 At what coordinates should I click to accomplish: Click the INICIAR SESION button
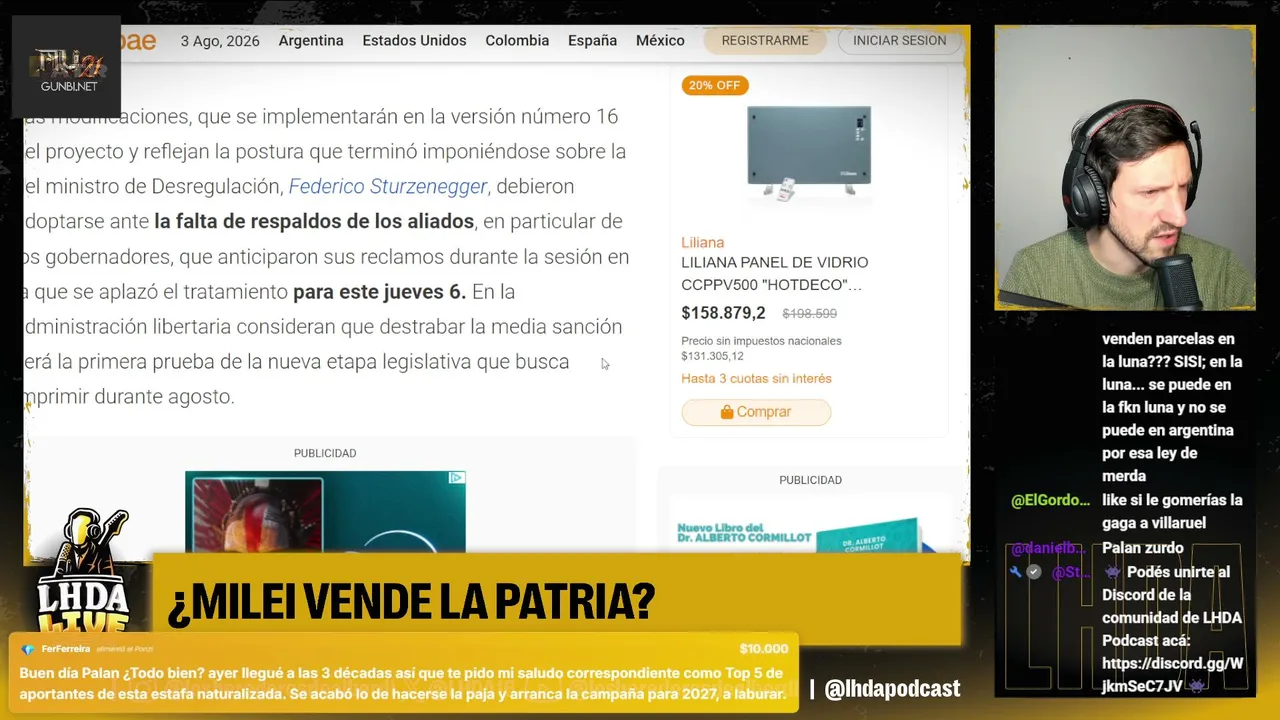coord(899,41)
